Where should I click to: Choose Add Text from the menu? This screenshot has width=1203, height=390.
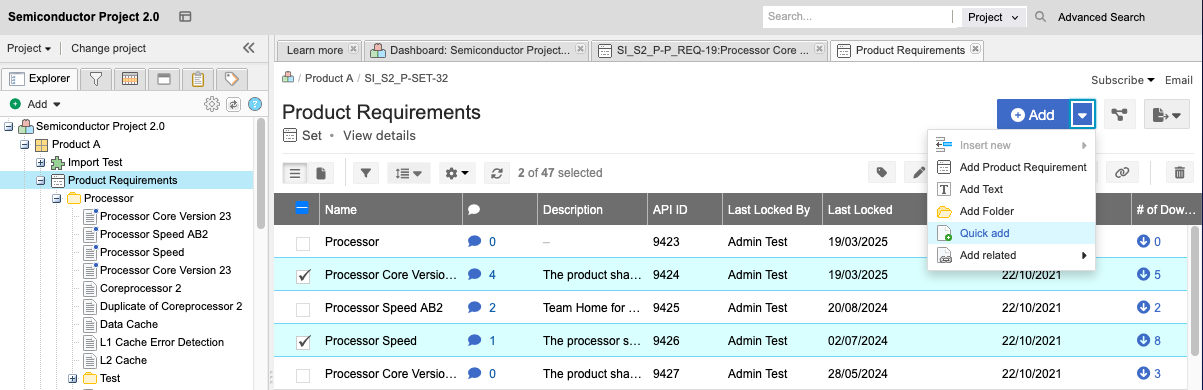tap(1011, 189)
